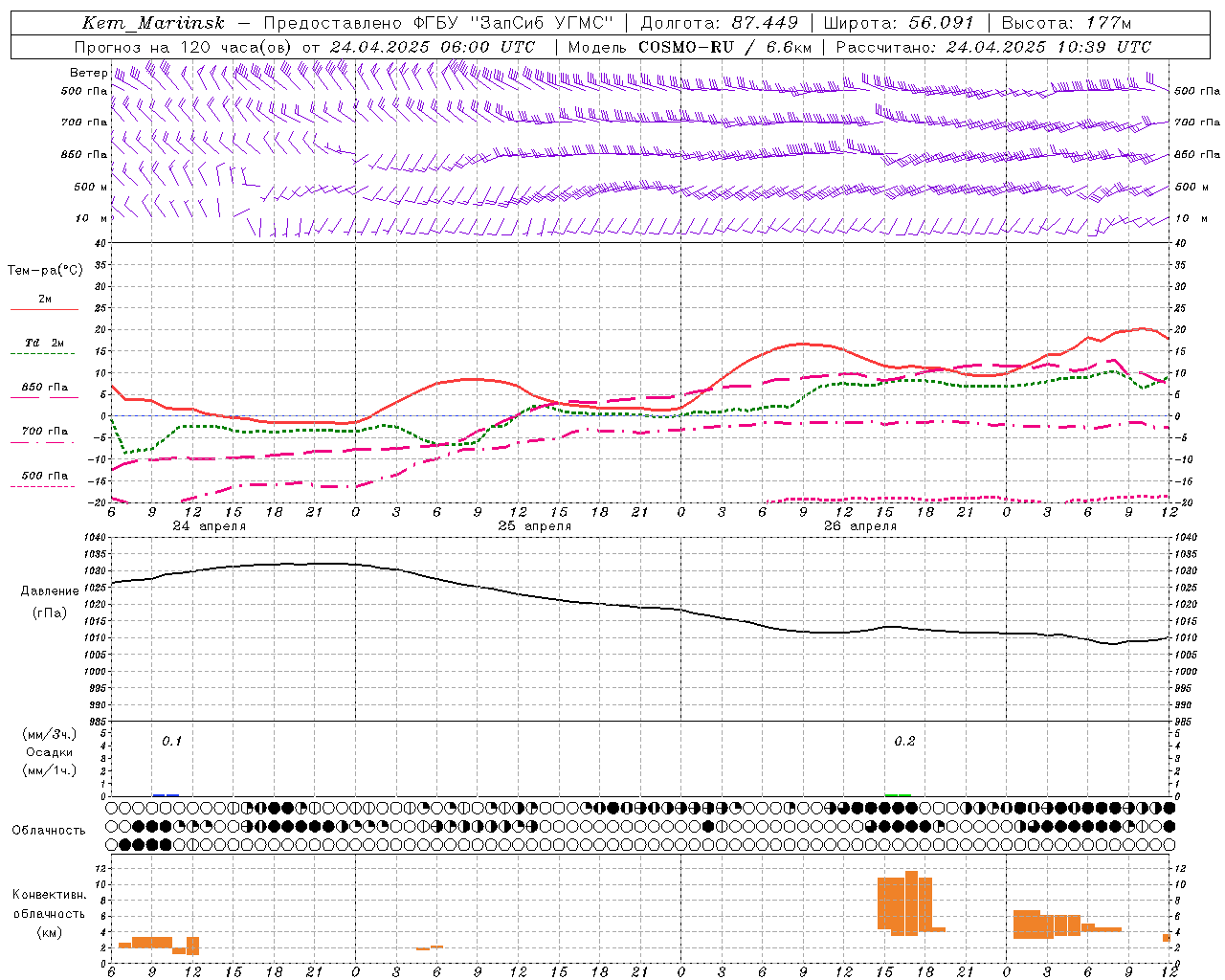Click the 'Долгота: 87.449' longitude value

coord(719,23)
